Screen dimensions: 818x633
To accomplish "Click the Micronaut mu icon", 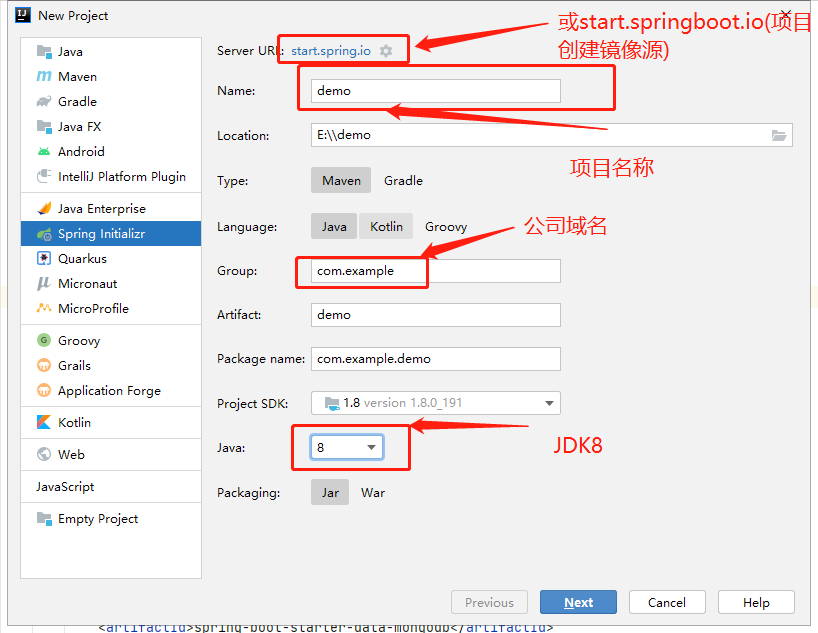I will click(44, 283).
